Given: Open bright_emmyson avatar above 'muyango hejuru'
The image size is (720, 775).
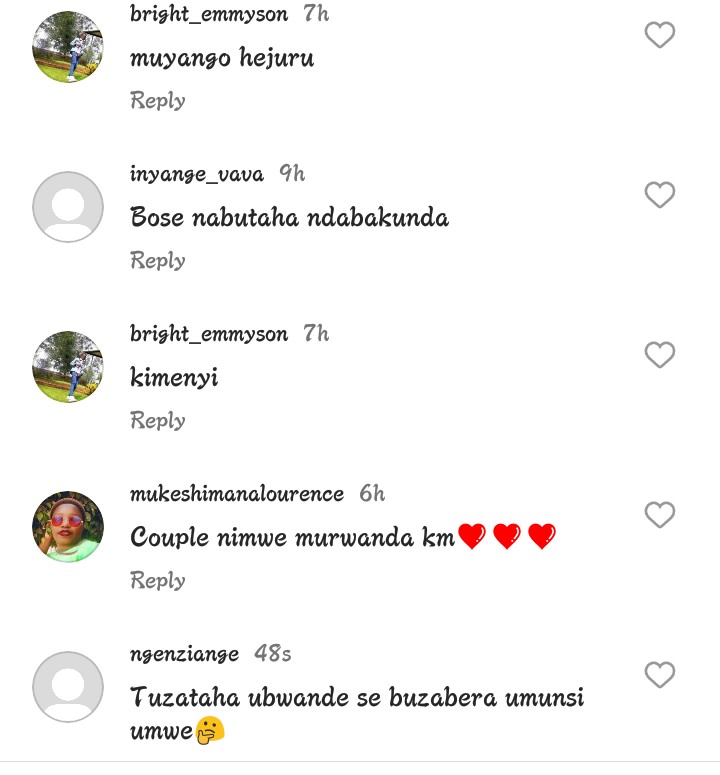Looking at the screenshot, I should [x=68, y=46].
